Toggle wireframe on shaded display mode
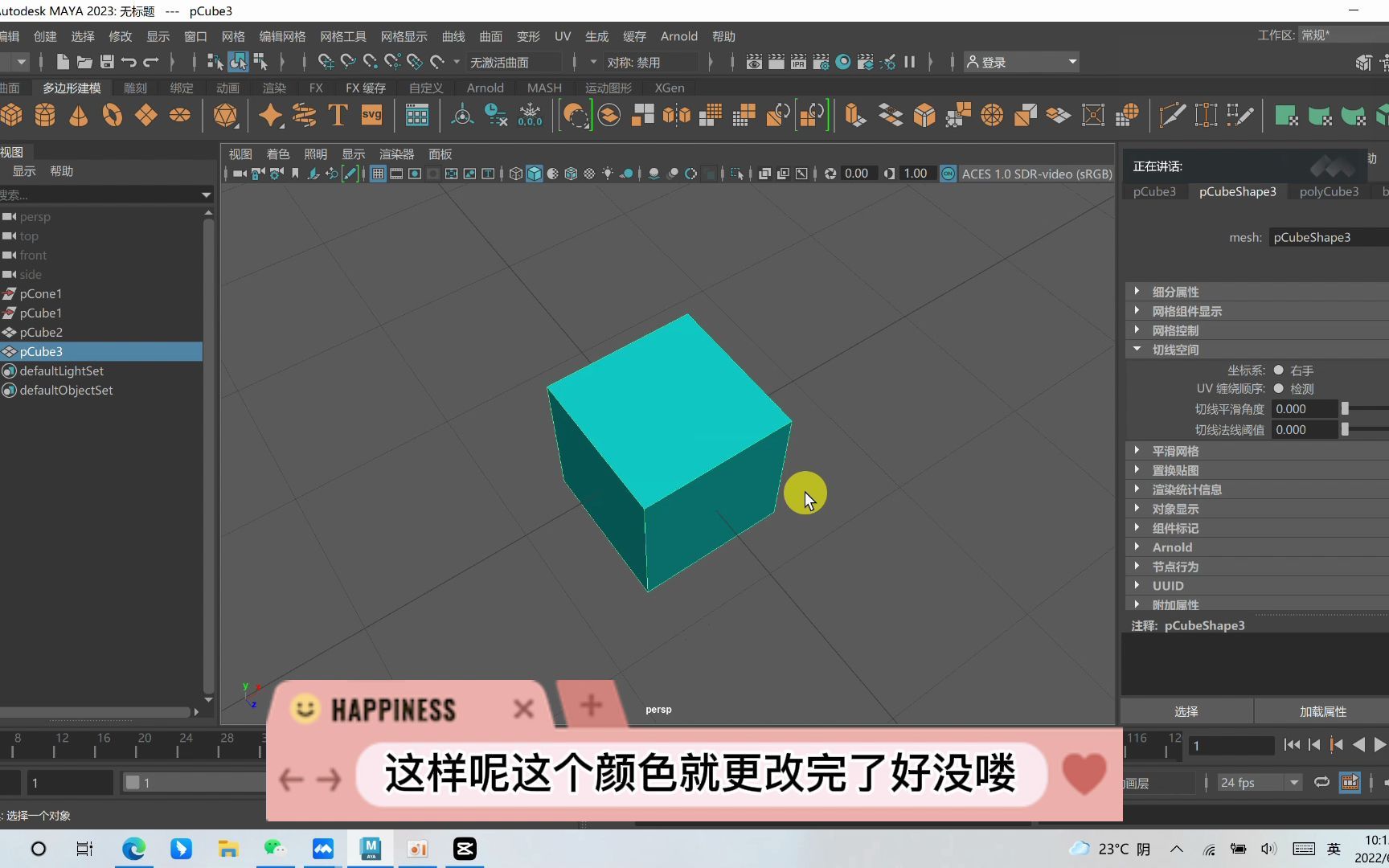The height and width of the screenshot is (868, 1389). point(571,174)
